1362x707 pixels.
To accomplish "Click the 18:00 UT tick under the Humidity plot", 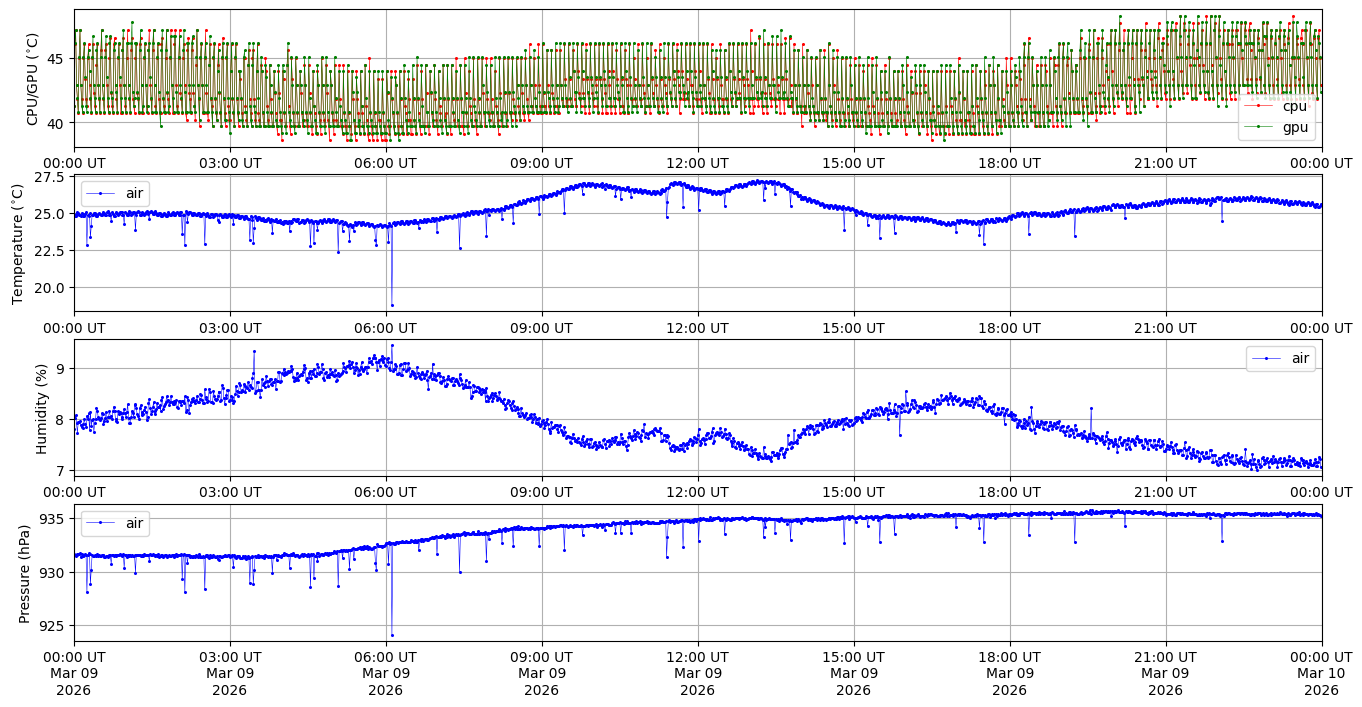I will 1009,492.
